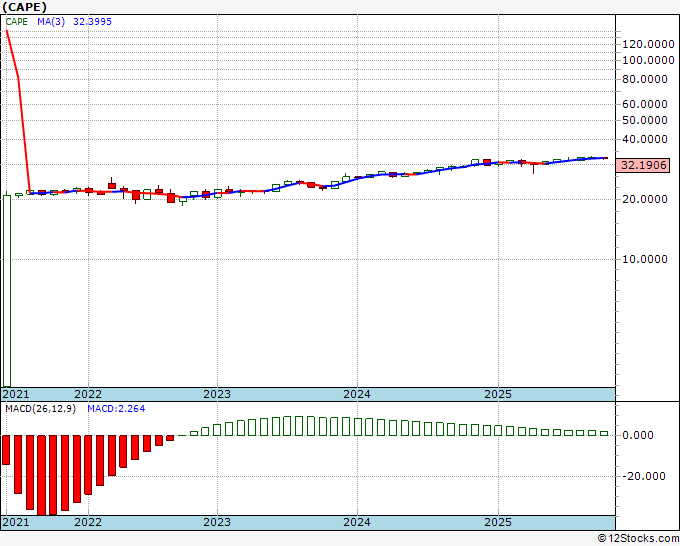The width and height of the screenshot is (680, 546).
Task: Click 2025 on the MACD panel time axis
Action: point(498,522)
